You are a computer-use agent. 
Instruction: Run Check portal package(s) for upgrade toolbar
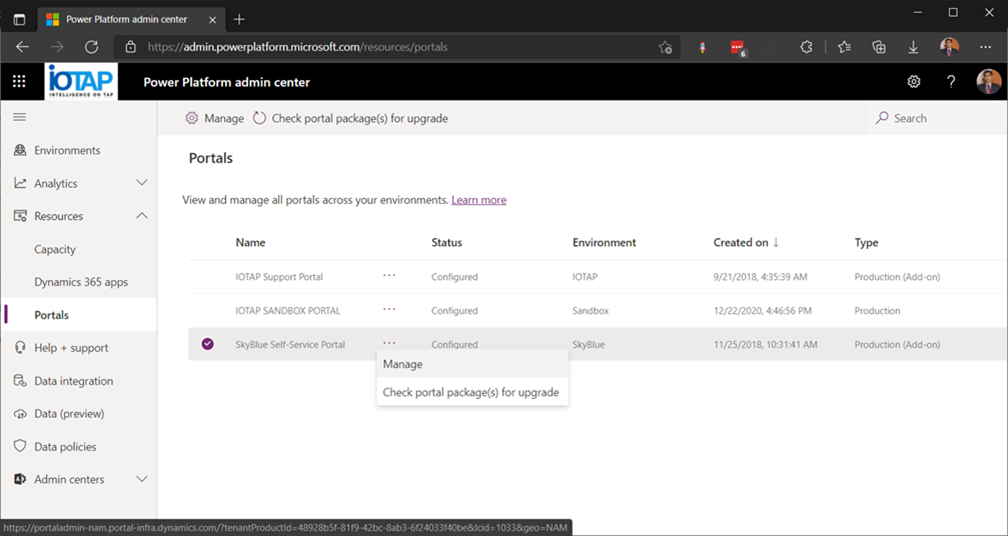click(350, 118)
